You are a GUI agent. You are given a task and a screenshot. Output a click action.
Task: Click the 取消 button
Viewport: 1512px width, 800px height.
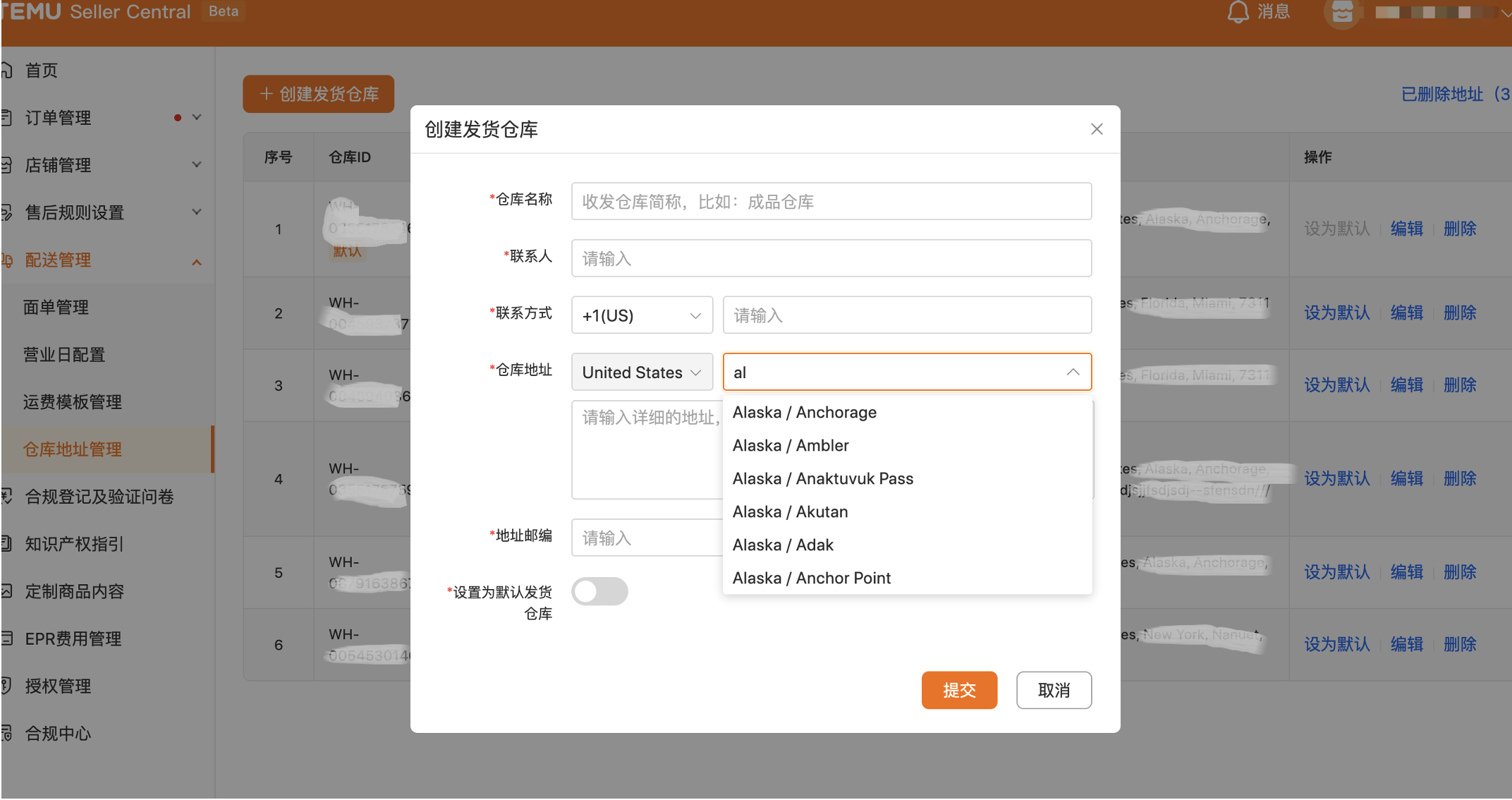(1054, 691)
